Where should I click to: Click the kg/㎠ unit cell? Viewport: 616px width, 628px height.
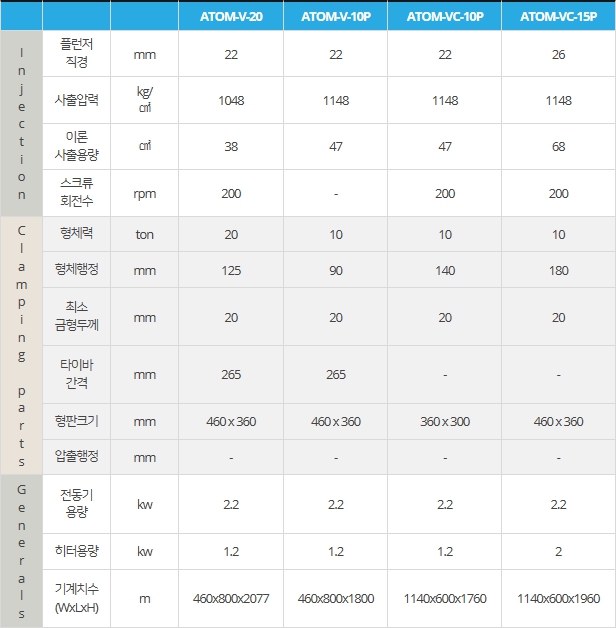click(x=145, y=100)
